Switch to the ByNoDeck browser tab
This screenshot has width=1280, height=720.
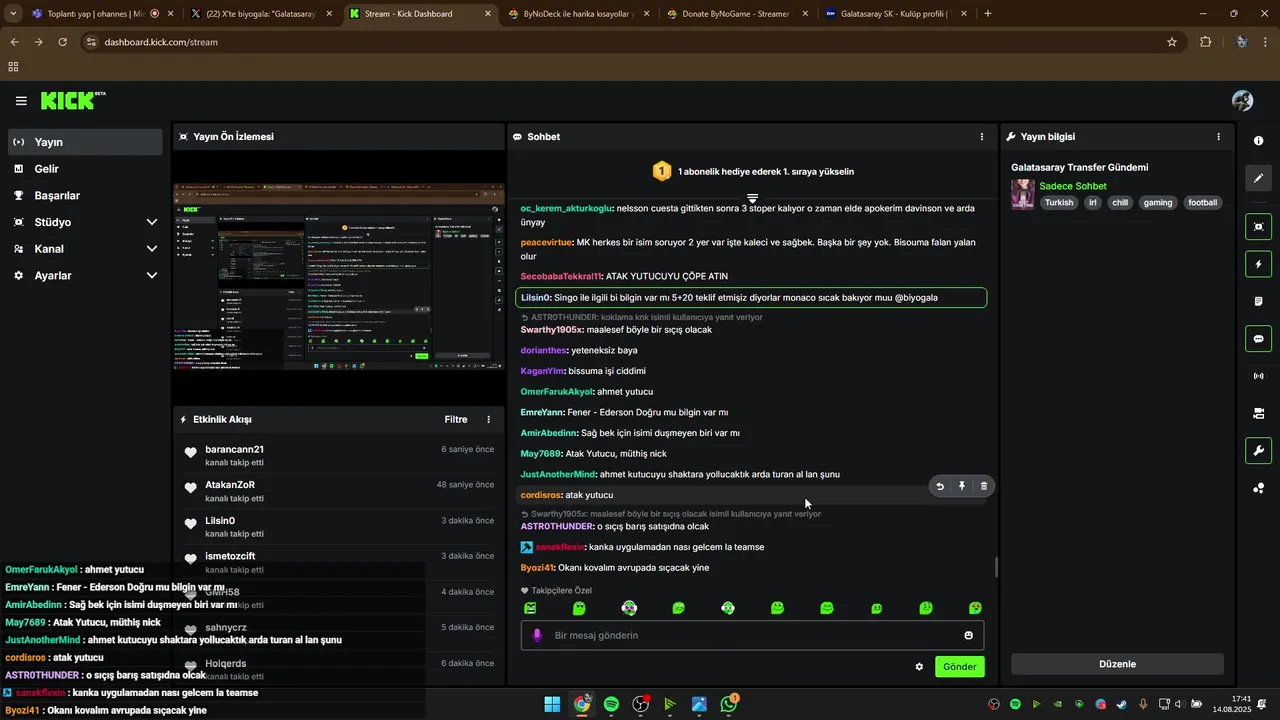pyautogui.click(x=577, y=14)
